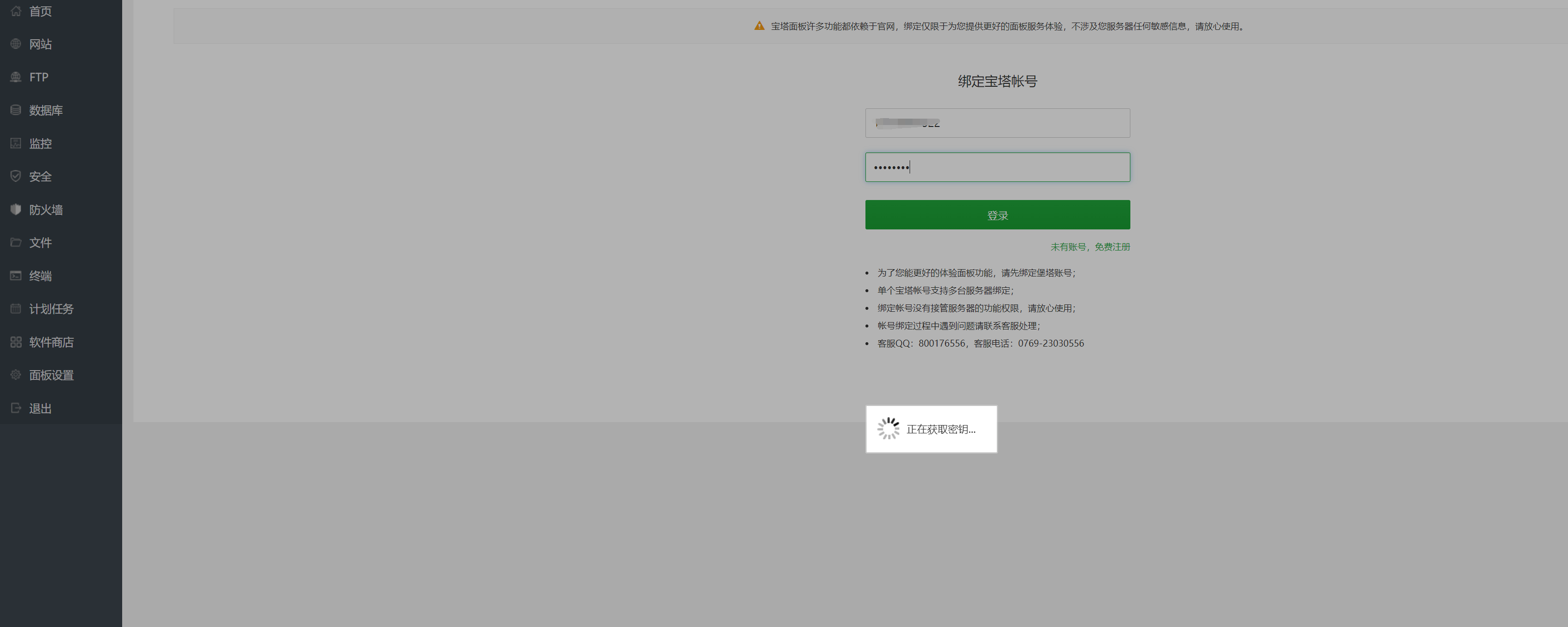Click the 绑定宝塔帐号 heading text

(997, 81)
